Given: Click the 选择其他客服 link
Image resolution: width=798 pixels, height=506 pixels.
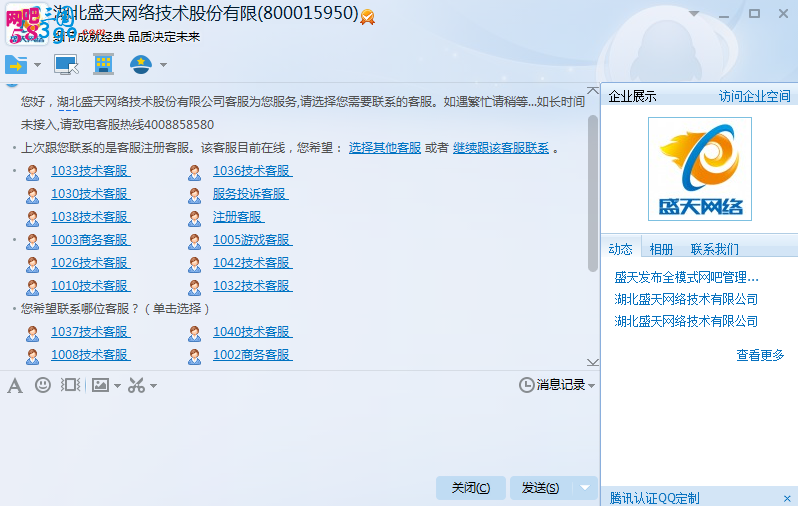Looking at the screenshot, I should tap(385, 148).
